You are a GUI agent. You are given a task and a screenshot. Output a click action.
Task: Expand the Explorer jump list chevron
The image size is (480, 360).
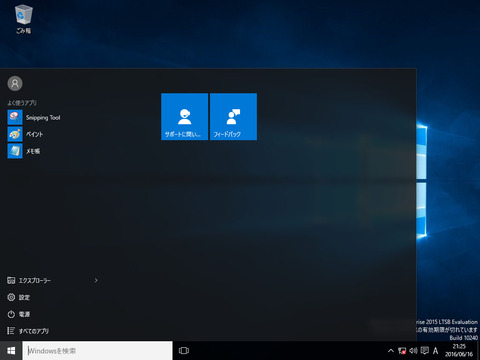click(96, 280)
